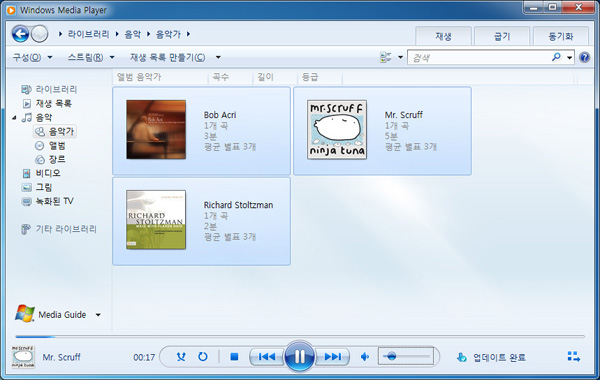Image resolution: width=600 pixels, height=380 pixels.
Task: Click 음악가 in the breadcrumb
Action: pyautogui.click(x=168, y=34)
